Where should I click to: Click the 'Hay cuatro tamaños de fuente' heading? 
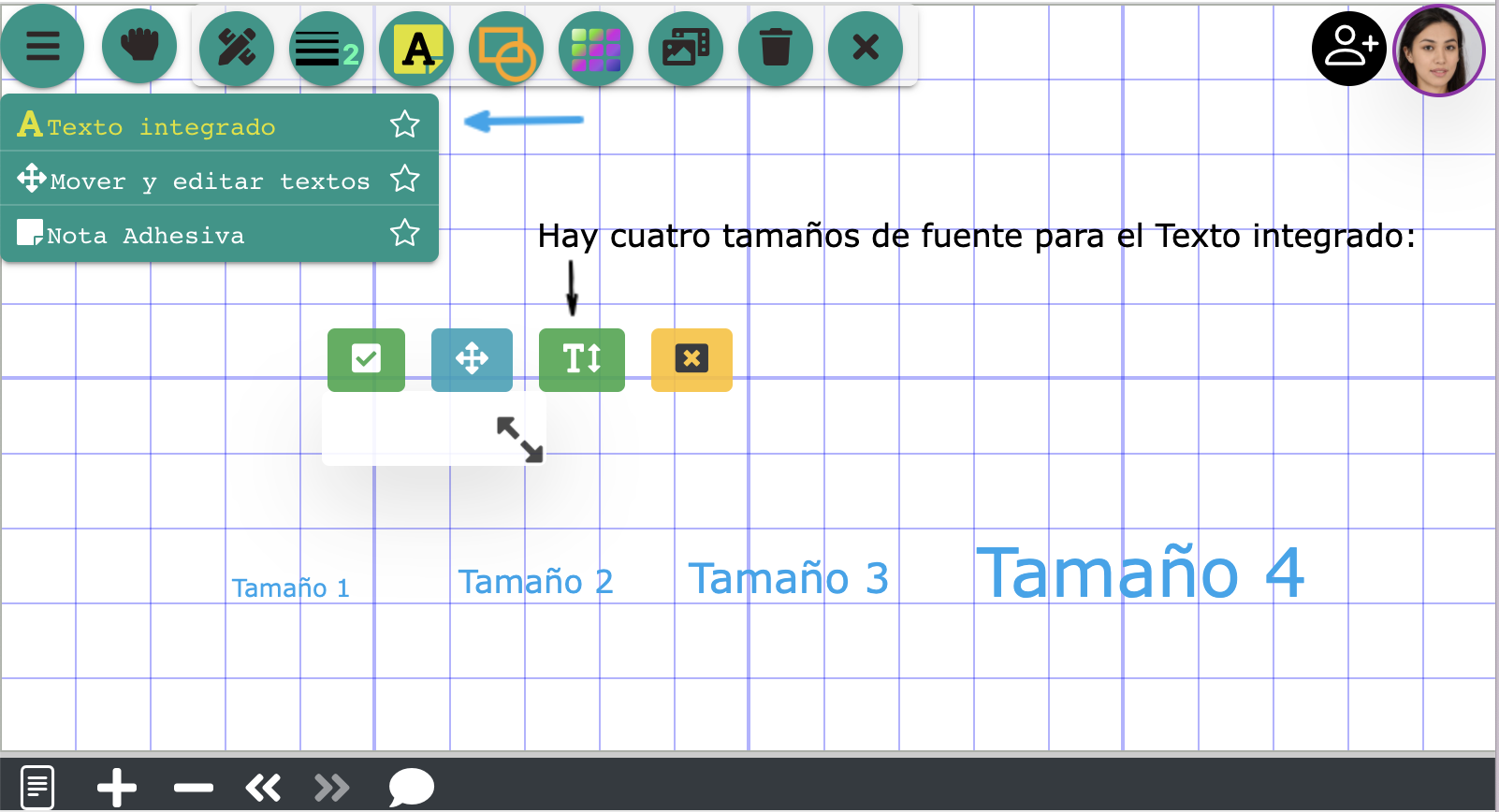pyautogui.click(x=976, y=236)
